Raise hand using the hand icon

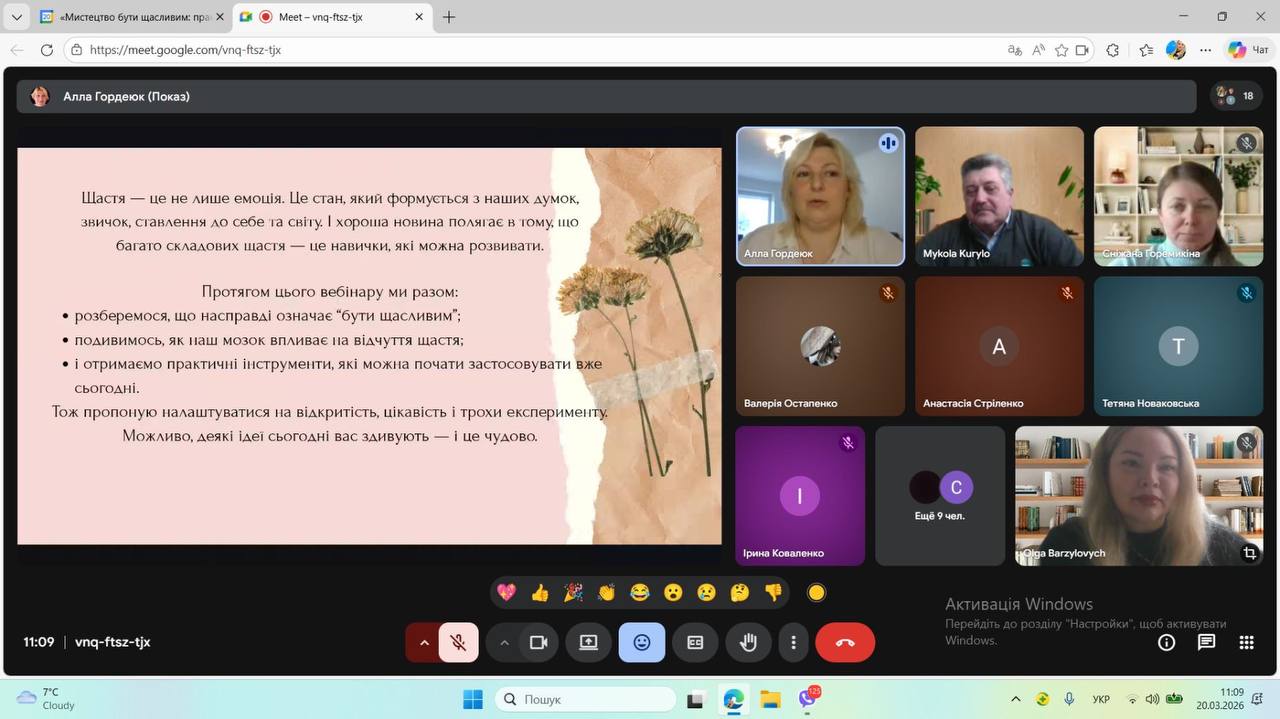pyautogui.click(x=748, y=643)
